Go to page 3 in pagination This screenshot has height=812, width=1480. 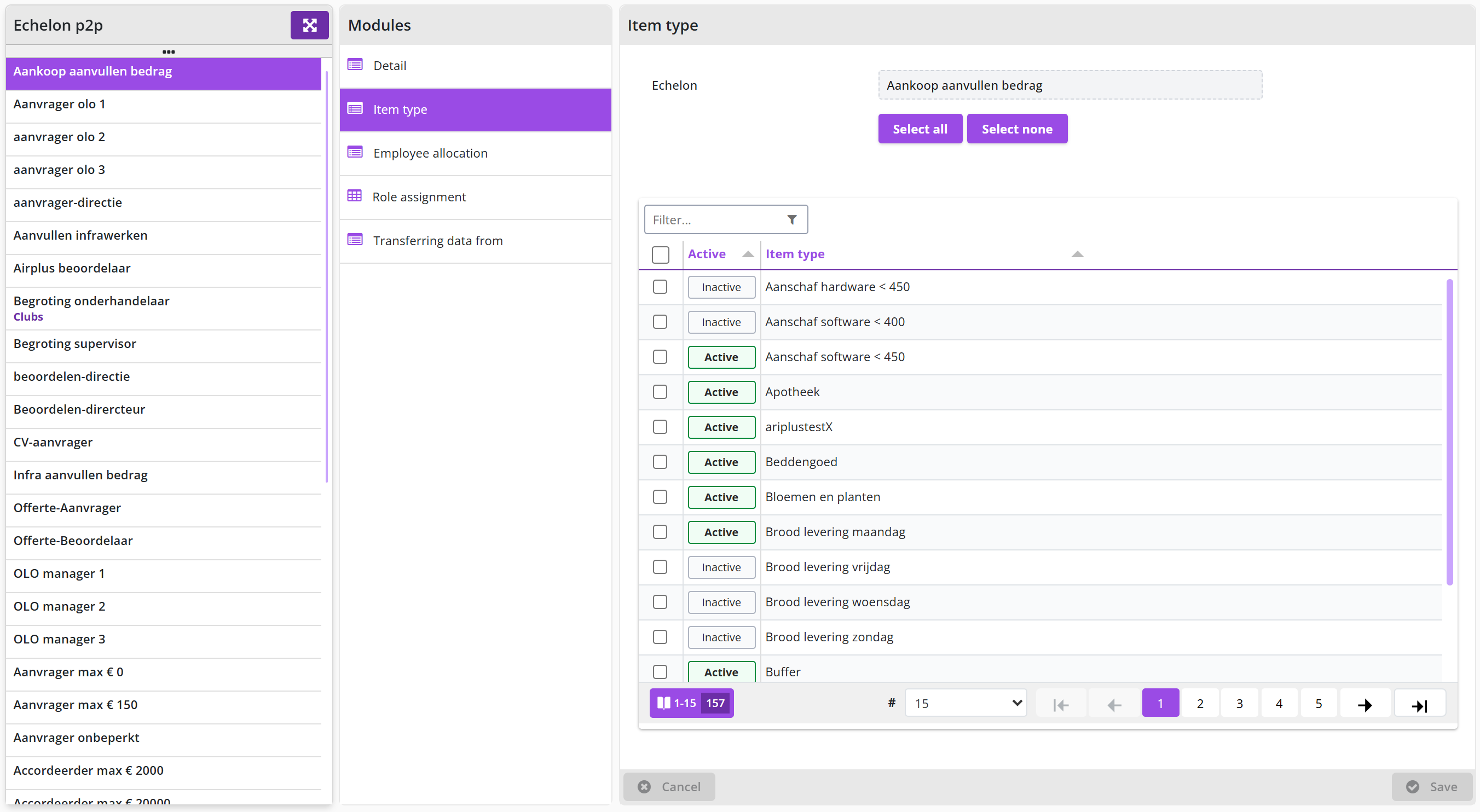1239,704
